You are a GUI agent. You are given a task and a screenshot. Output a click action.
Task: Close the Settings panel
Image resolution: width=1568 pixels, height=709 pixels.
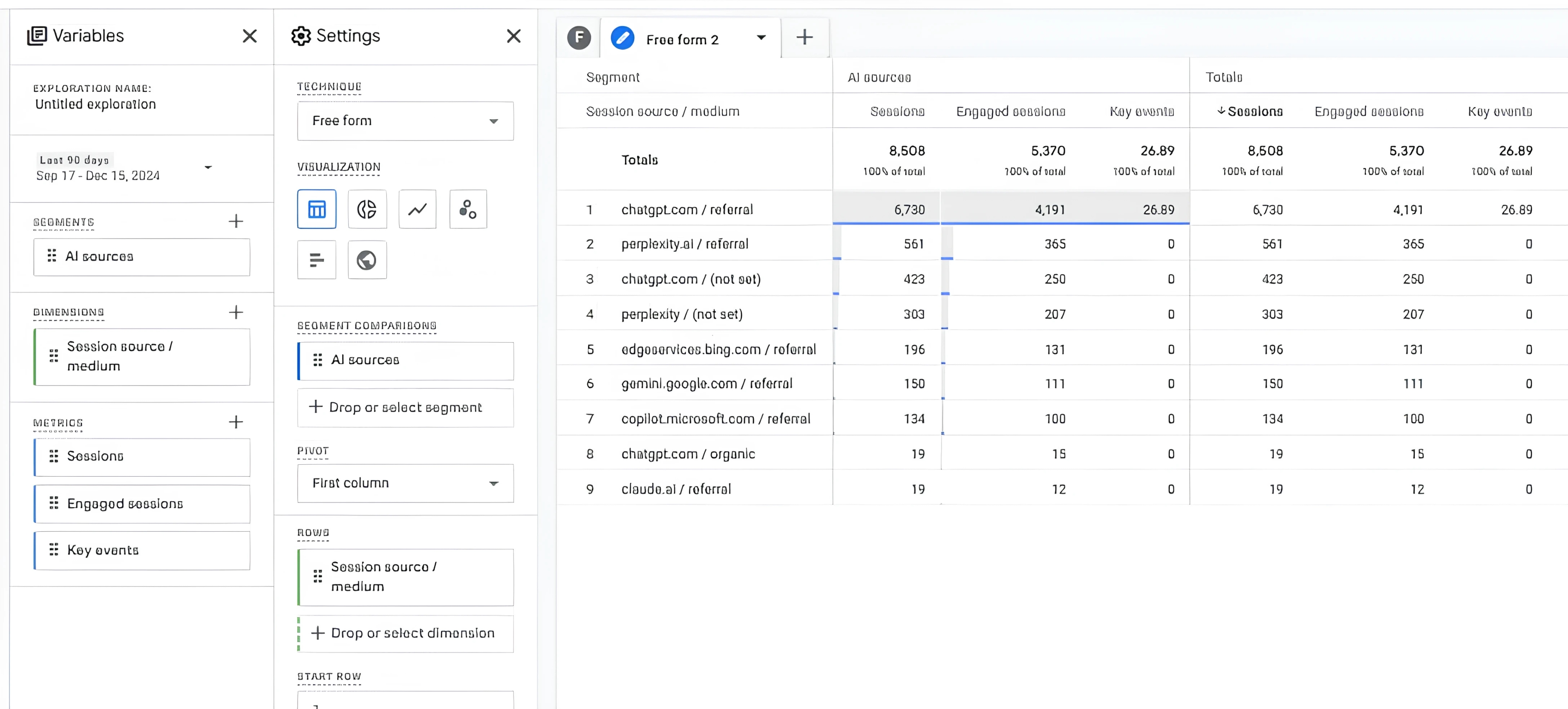click(514, 36)
